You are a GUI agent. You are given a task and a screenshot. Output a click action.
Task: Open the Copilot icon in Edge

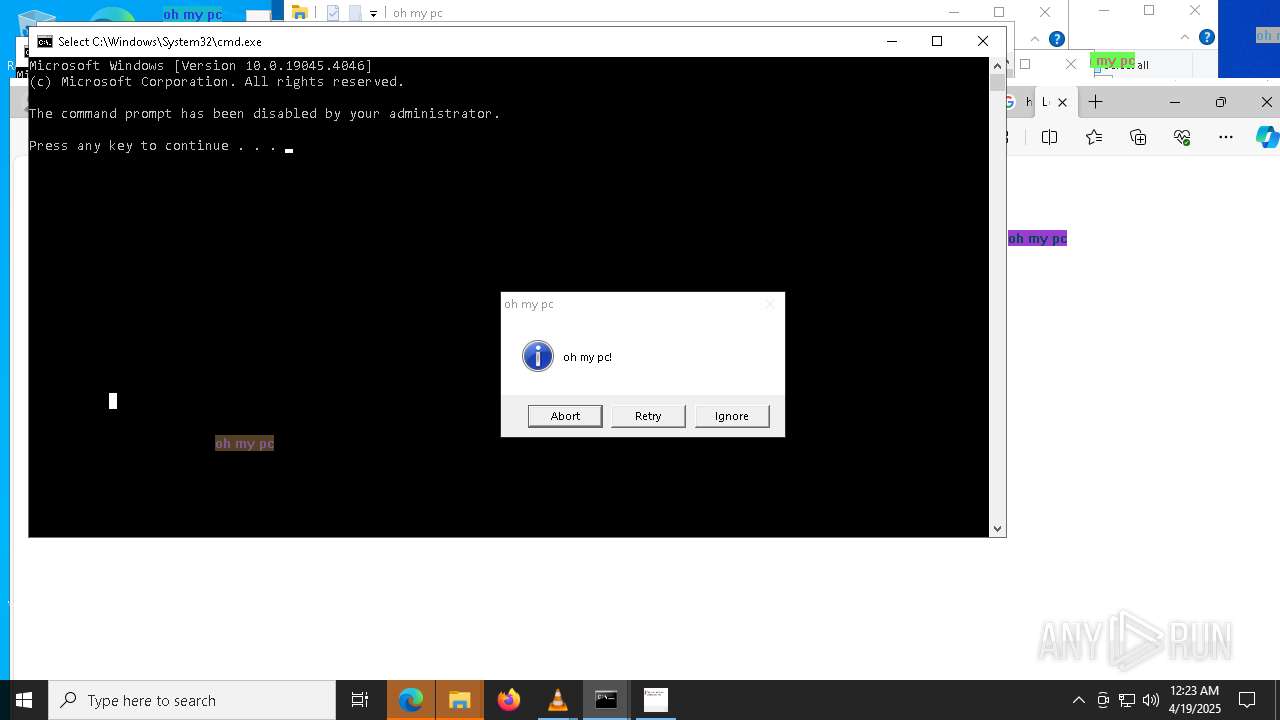pyautogui.click(x=1267, y=137)
